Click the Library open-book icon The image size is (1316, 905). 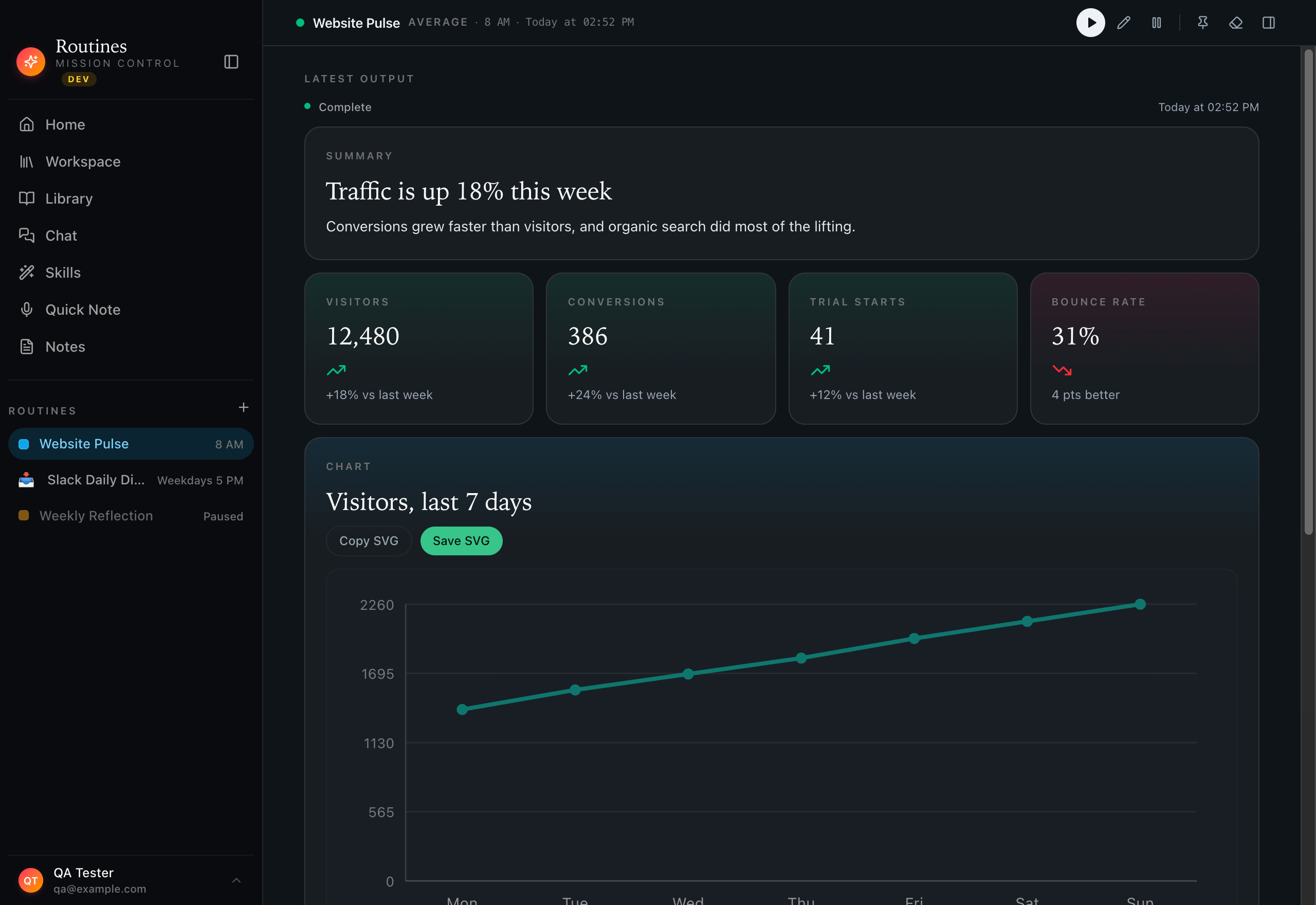coord(27,198)
